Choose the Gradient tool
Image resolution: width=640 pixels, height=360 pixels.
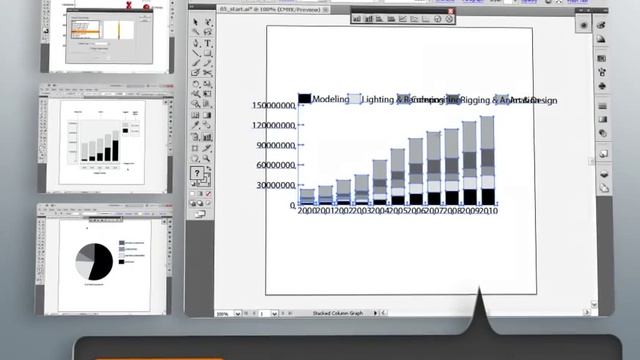208,116
